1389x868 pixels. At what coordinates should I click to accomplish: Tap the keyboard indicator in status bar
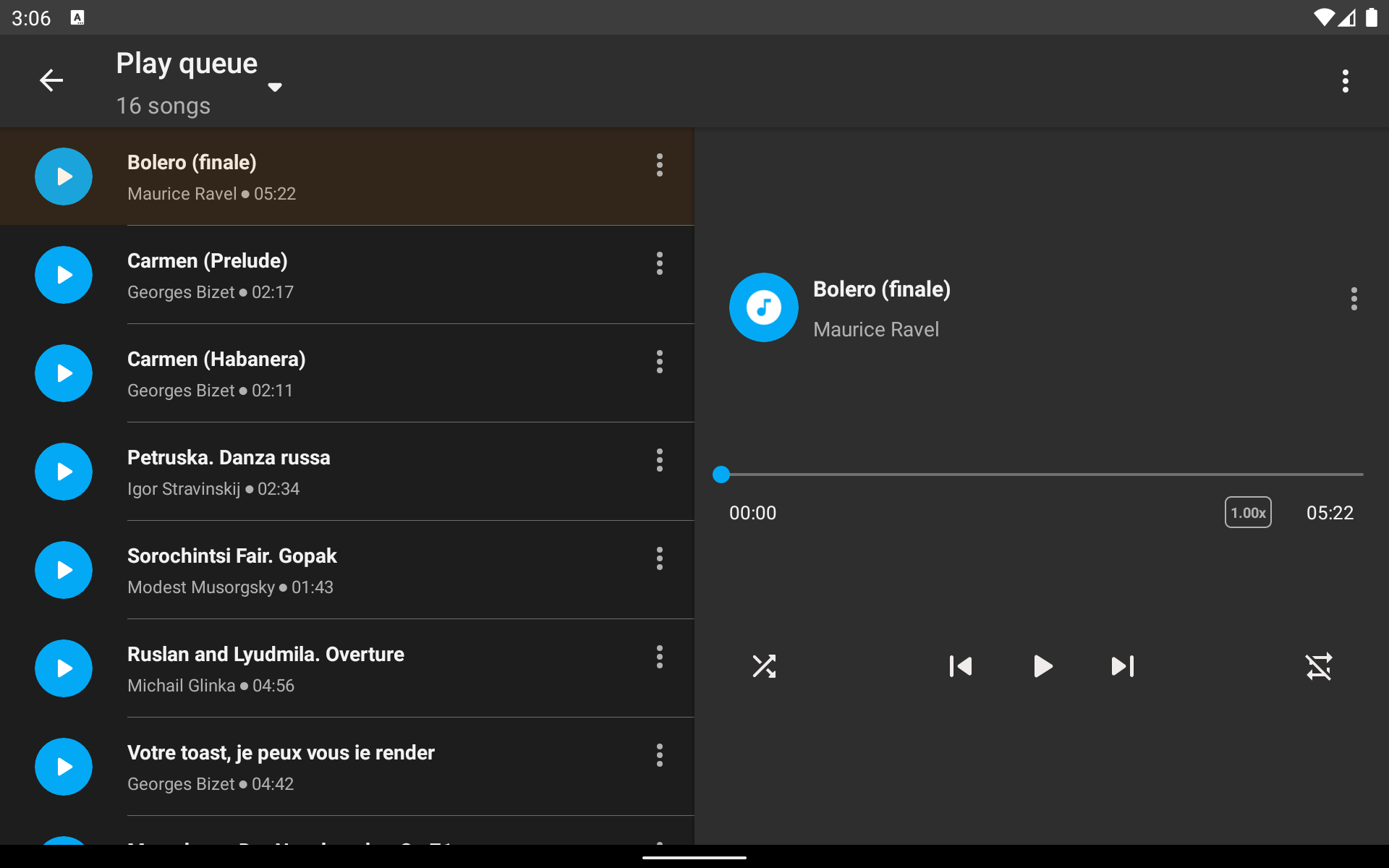pos(77,17)
